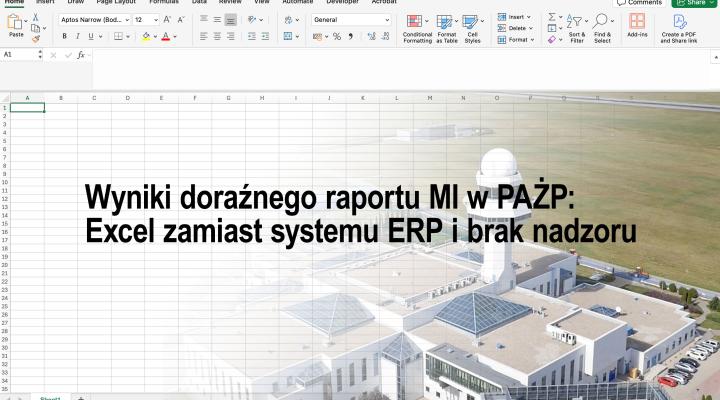Center text horizontally

[x=217, y=36]
